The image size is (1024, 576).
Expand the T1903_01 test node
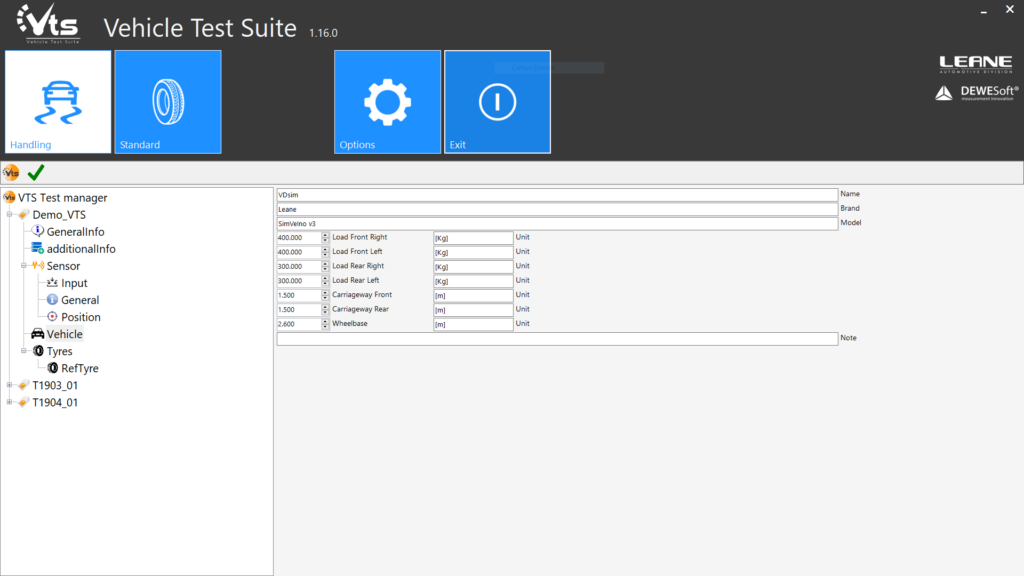point(9,385)
